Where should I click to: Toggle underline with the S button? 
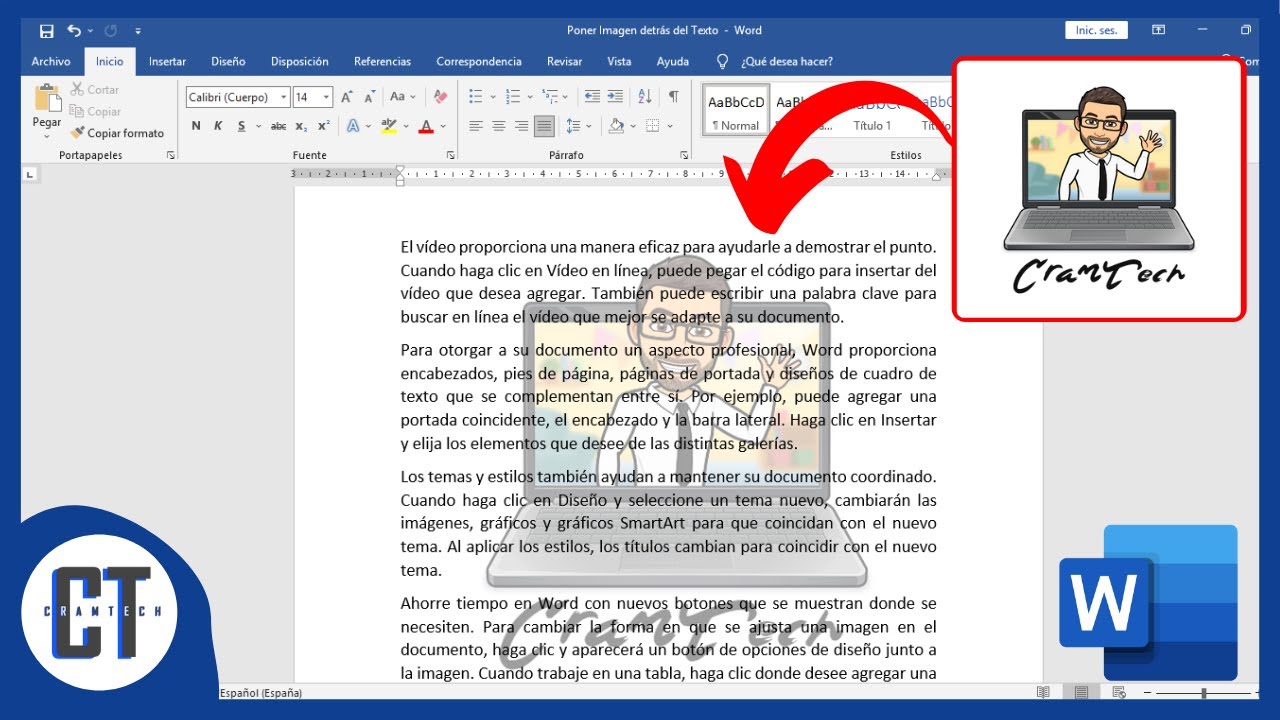pyautogui.click(x=242, y=126)
